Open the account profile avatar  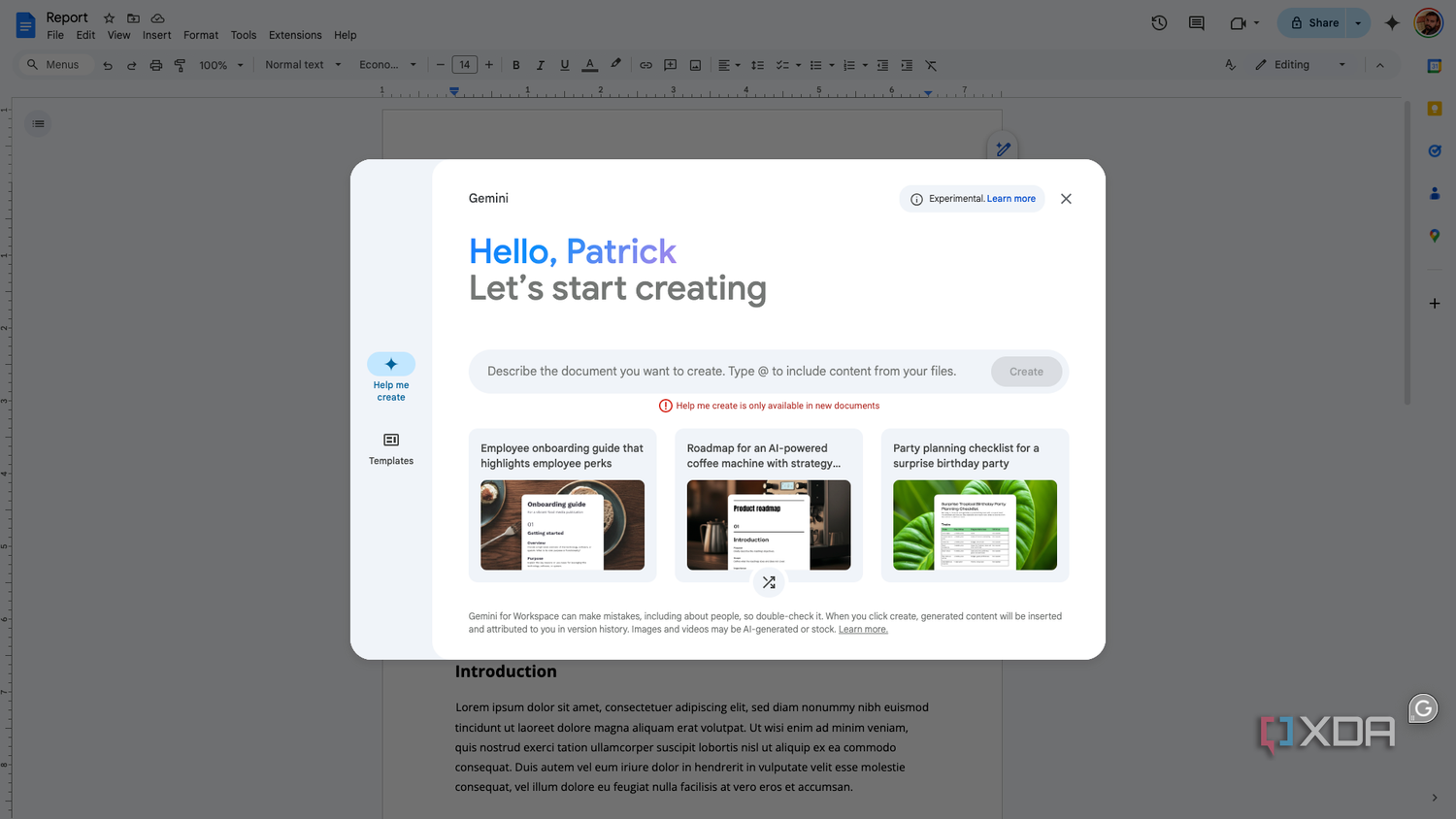pyautogui.click(x=1428, y=22)
